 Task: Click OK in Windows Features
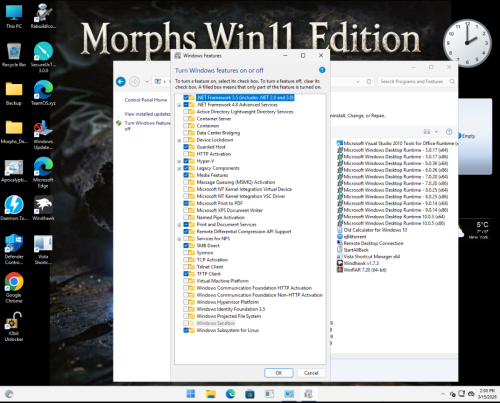point(279,373)
